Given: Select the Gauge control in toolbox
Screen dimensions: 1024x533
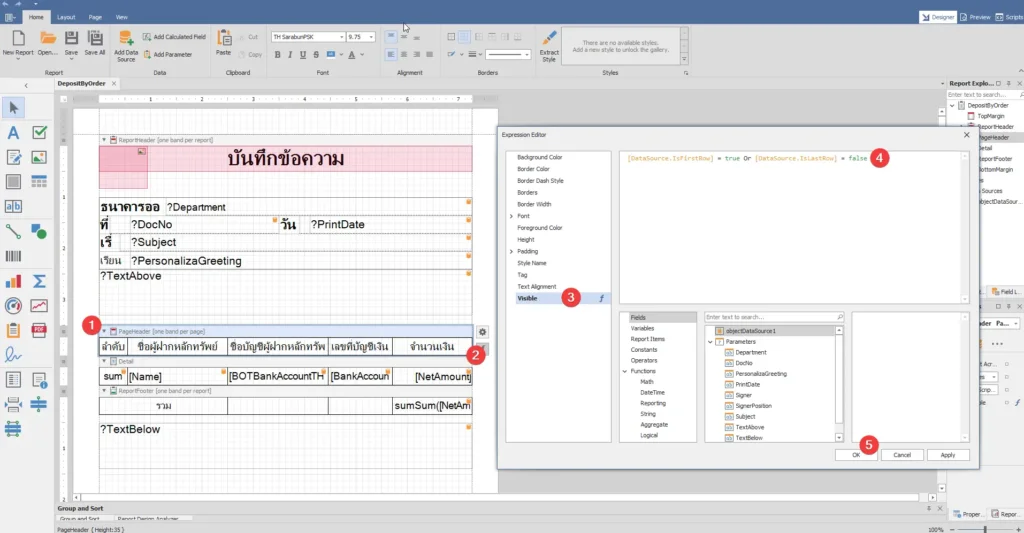Looking at the screenshot, I should pos(14,306).
